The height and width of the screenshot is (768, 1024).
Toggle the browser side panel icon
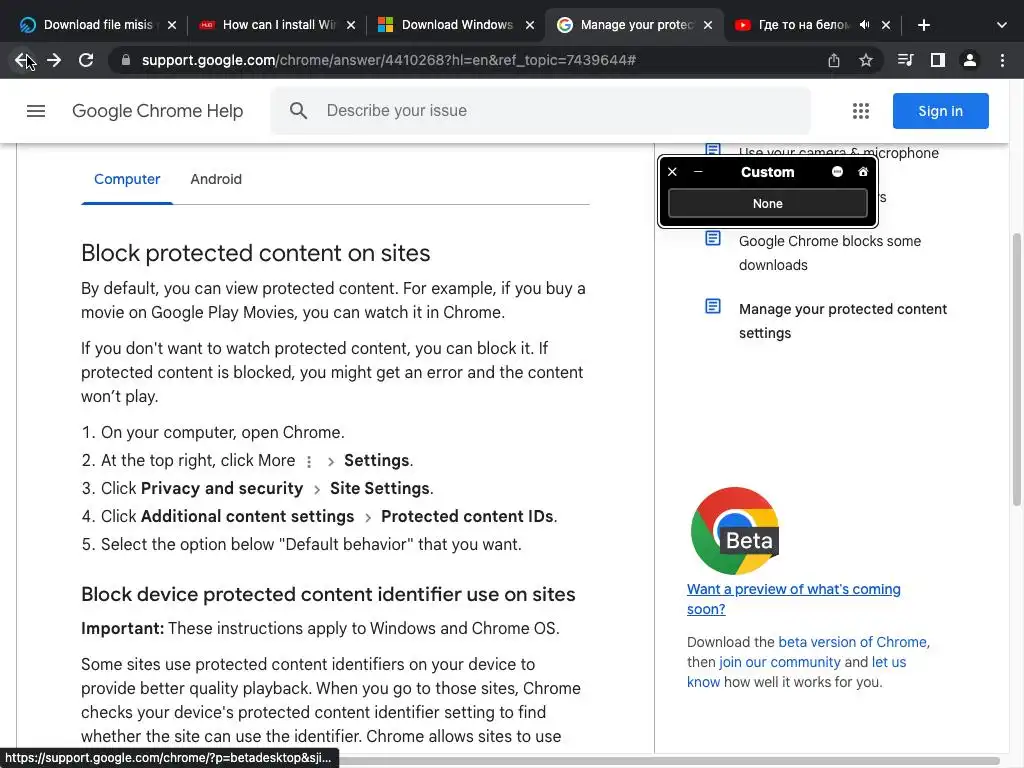(938, 60)
